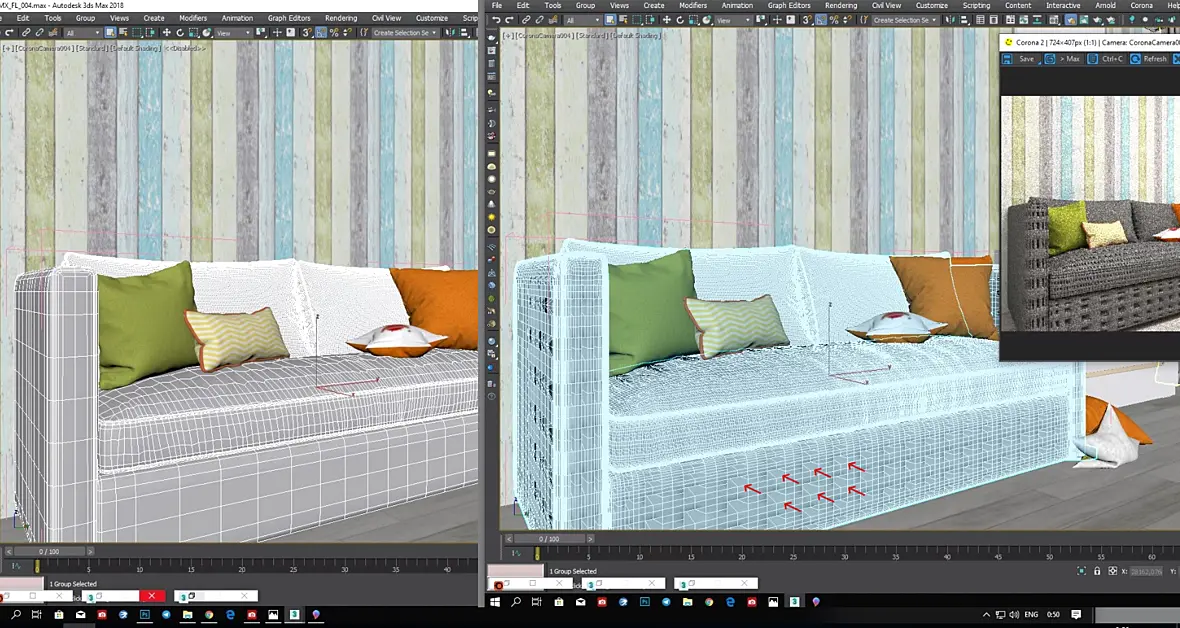
Task: Toggle 3D Snaps in the left window toolbar
Action: coord(306,32)
